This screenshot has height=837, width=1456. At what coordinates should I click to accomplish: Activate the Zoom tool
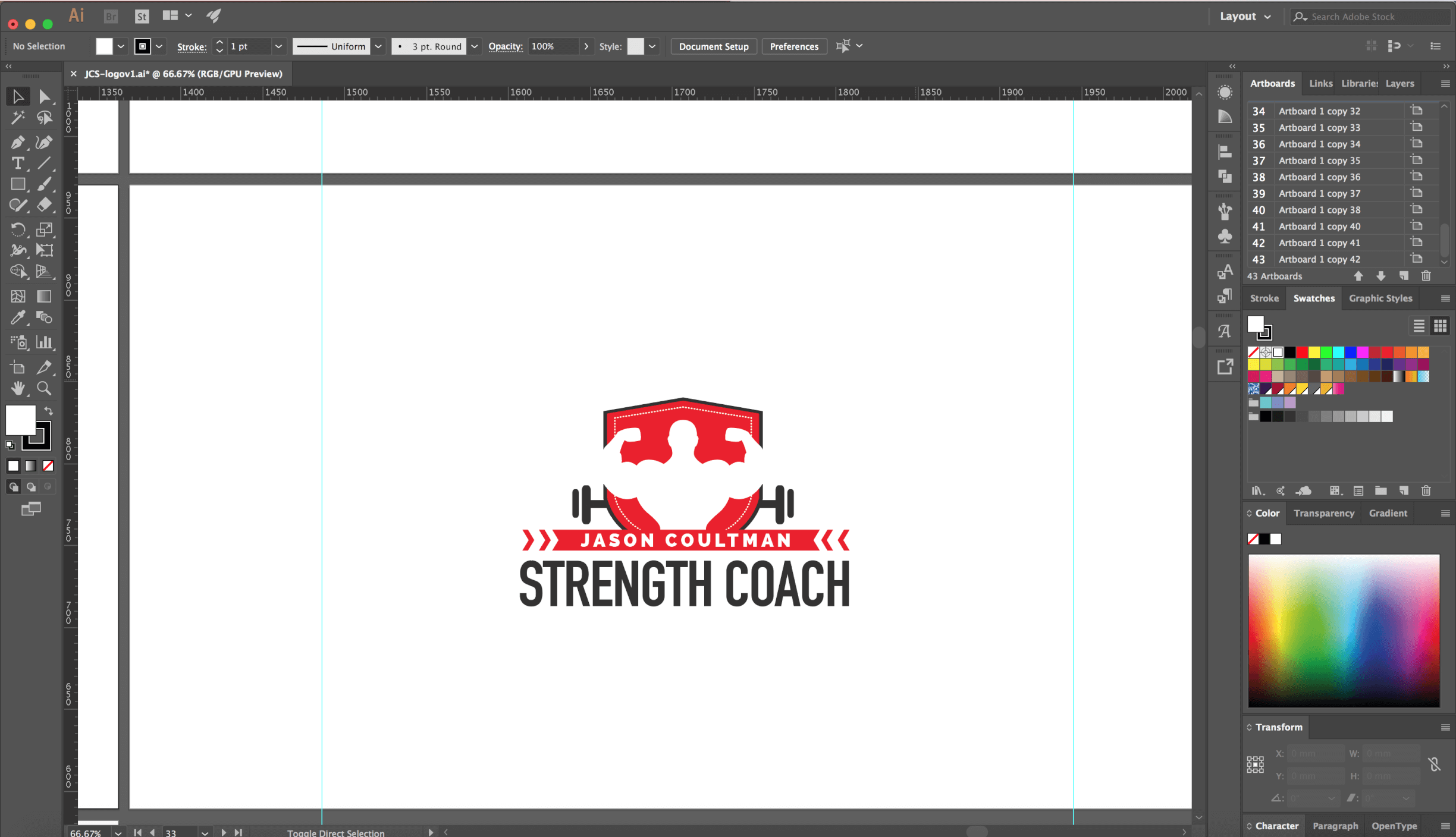pos(44,388)
